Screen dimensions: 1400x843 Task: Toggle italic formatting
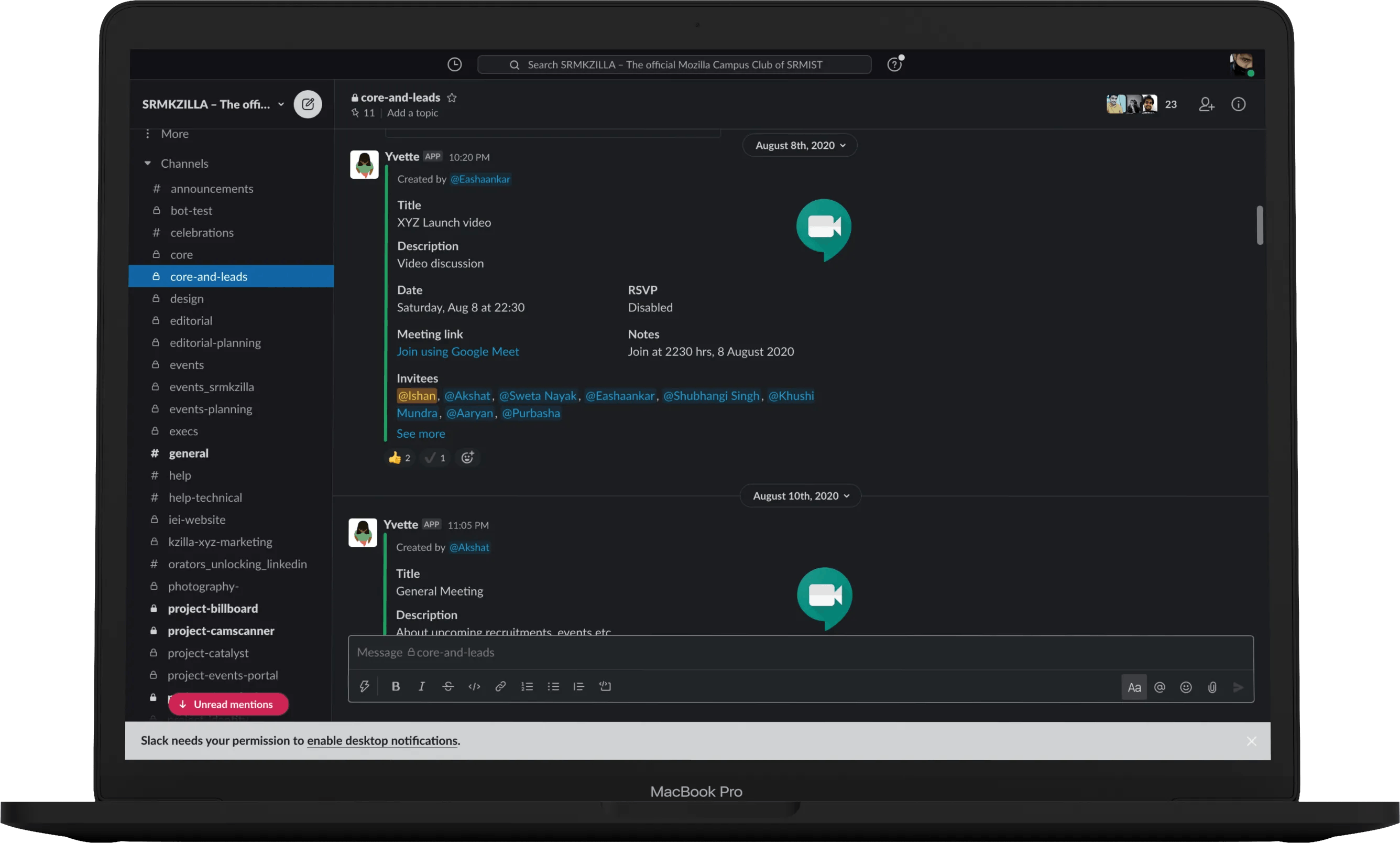click(421, 686)
